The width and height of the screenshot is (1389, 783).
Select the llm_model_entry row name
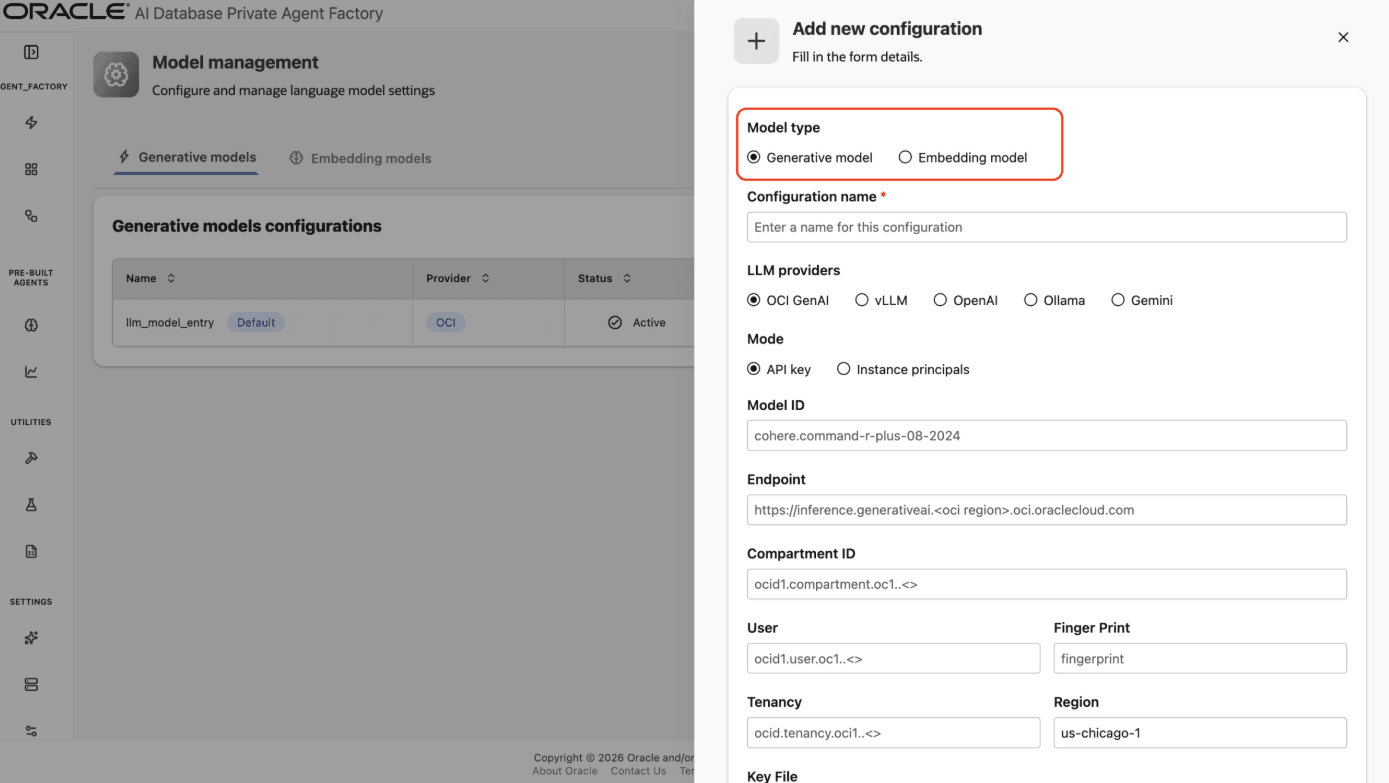[170, 323]
